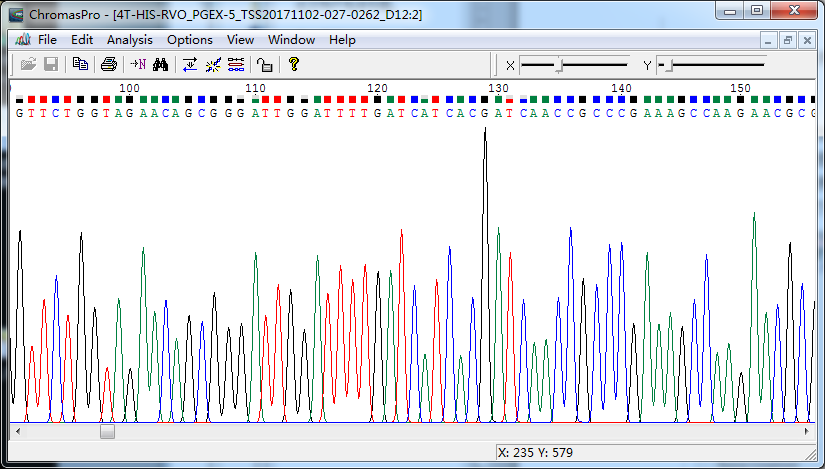Click the Print icon

(109, 64)
